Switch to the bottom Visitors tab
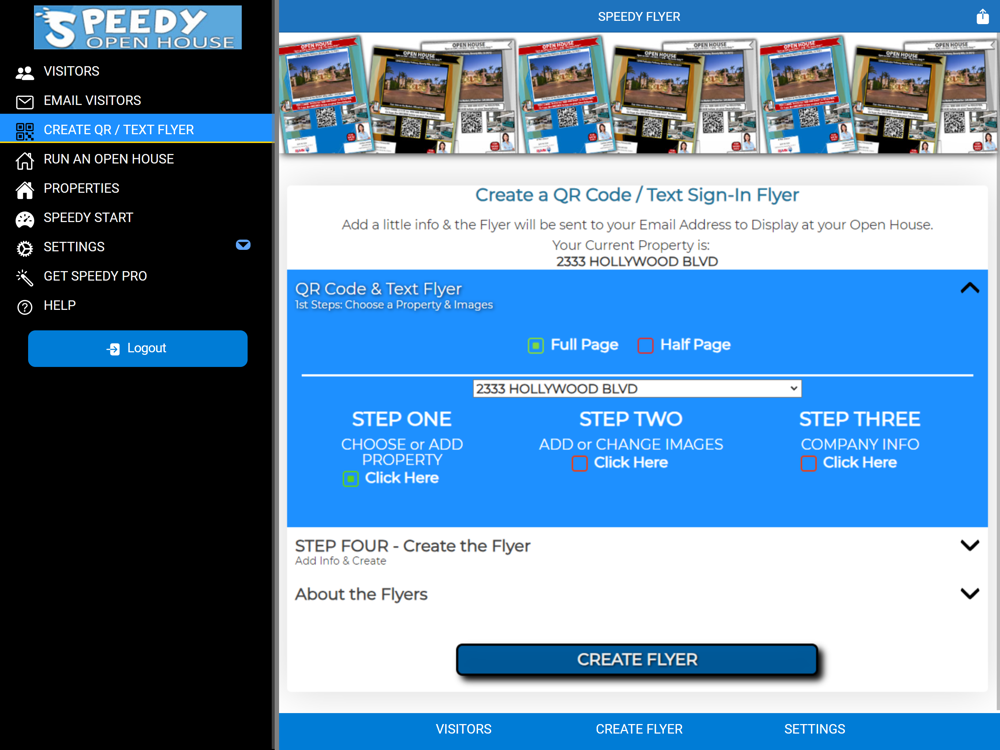The height and width of the screenshot is (750, 1000). [464, 729]
